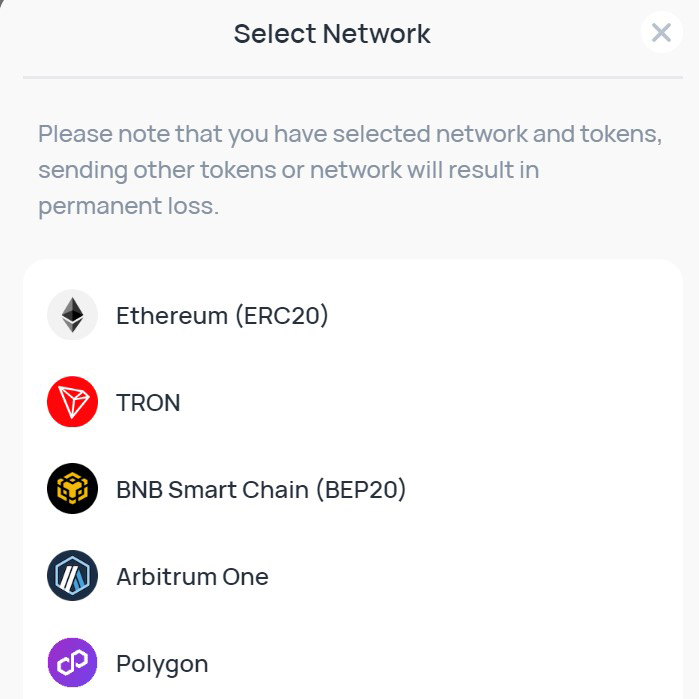Click the word One in Arbitrum entry

pyautogui.click(x=245, y=576)
